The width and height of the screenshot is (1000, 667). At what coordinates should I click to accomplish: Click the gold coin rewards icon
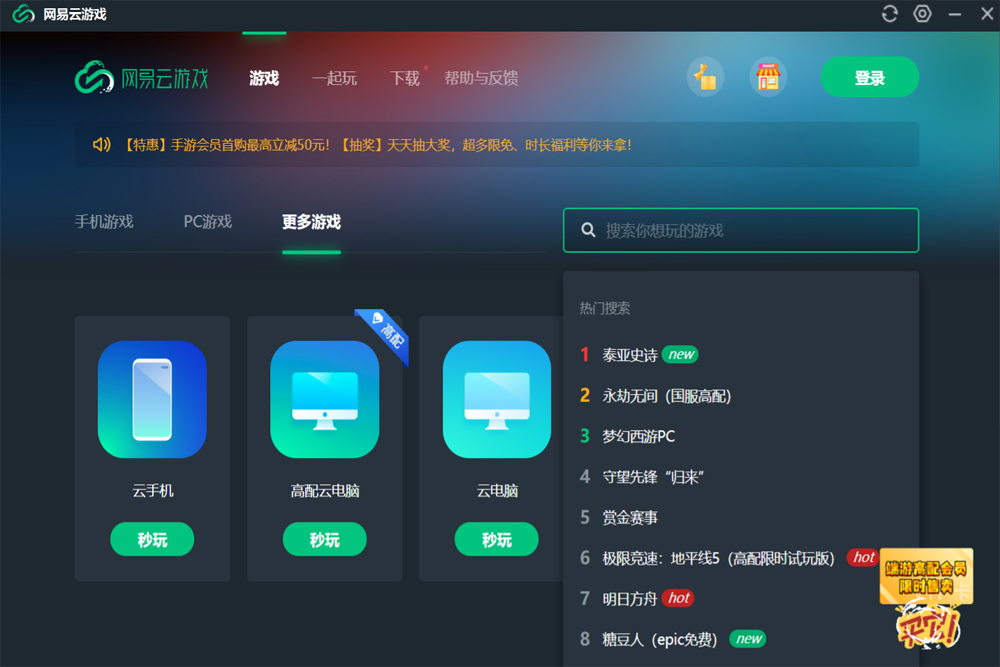tap(706, 78)
